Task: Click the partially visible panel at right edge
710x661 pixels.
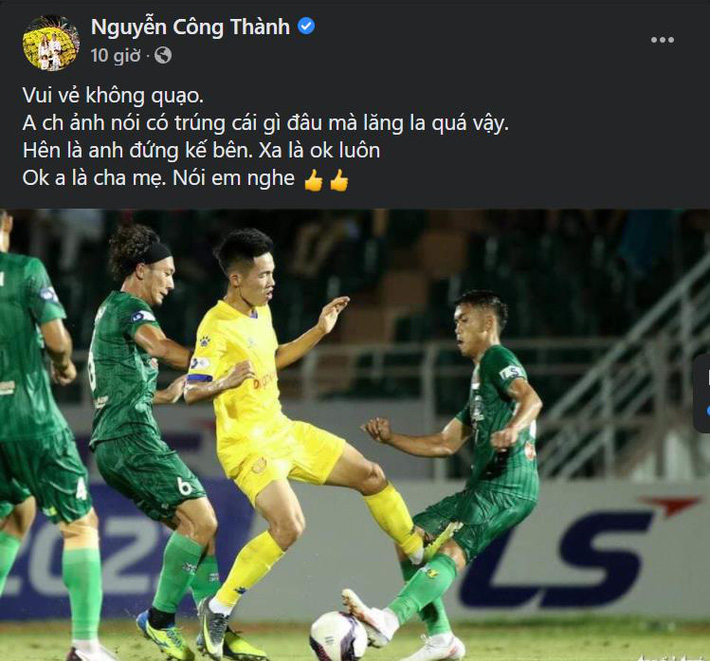Action: coord(702,393)
